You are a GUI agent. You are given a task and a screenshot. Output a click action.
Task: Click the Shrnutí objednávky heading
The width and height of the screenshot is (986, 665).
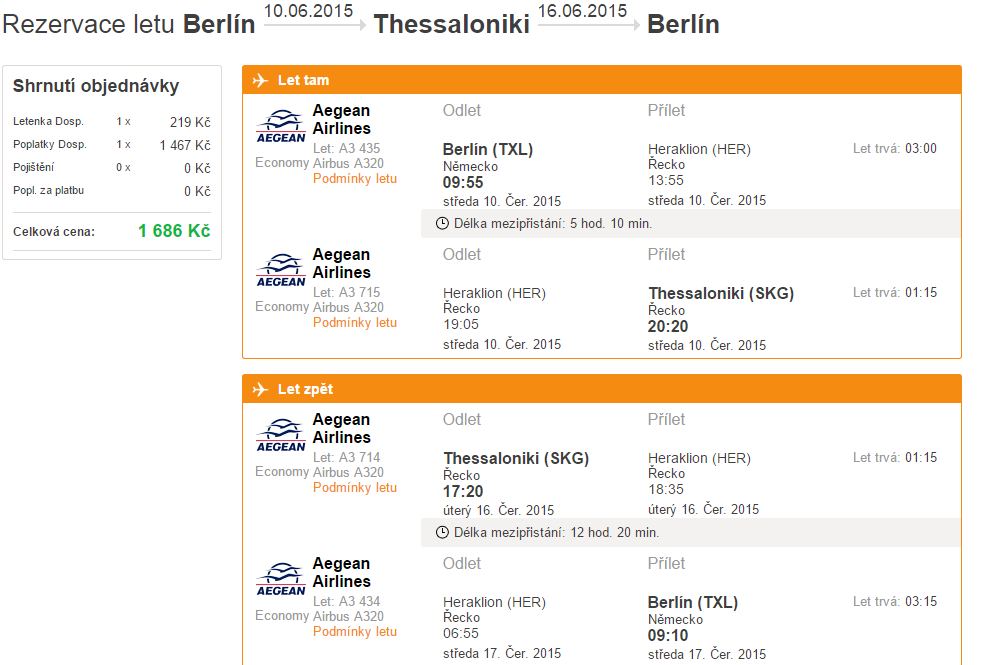(x=96, y=86)
